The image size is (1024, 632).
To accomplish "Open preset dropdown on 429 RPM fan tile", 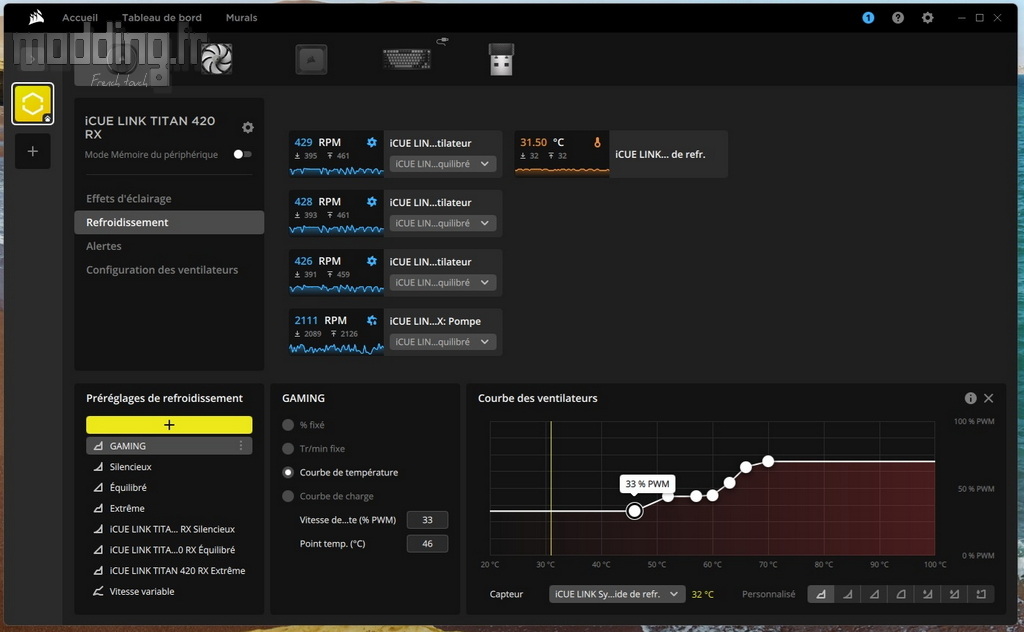I will [x=443, y=163].
